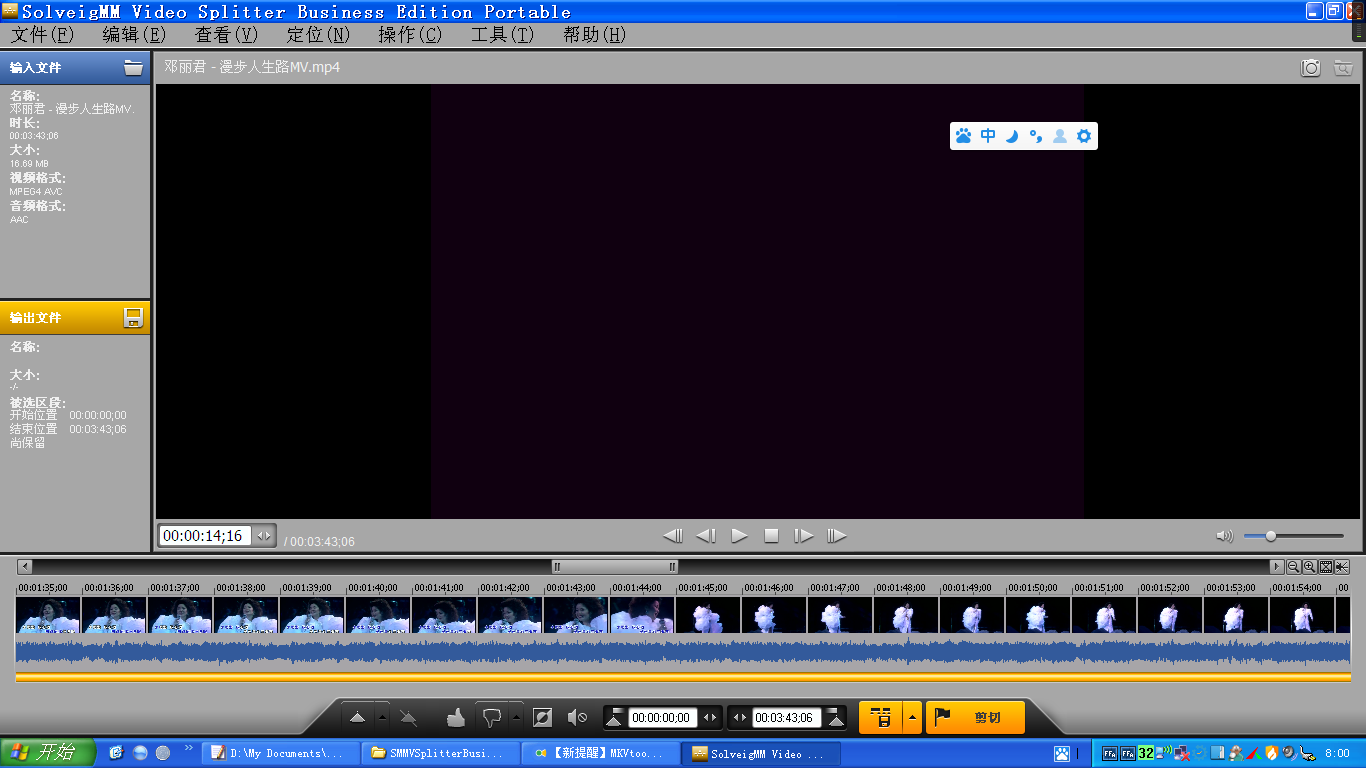Screen dimensions: 1366x768
Task: Click stepper arrows beside start time 00:00:00;00
Action: pos(710,717)
